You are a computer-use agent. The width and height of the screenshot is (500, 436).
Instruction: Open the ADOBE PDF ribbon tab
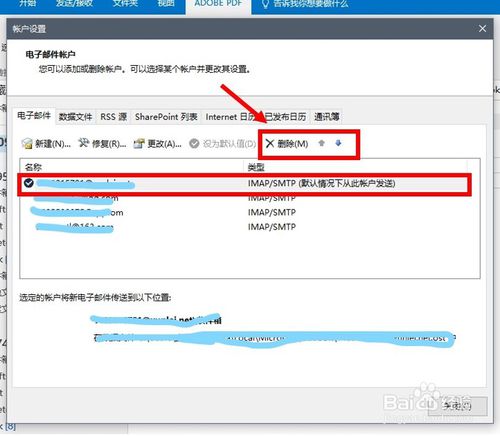click(218, 4)
